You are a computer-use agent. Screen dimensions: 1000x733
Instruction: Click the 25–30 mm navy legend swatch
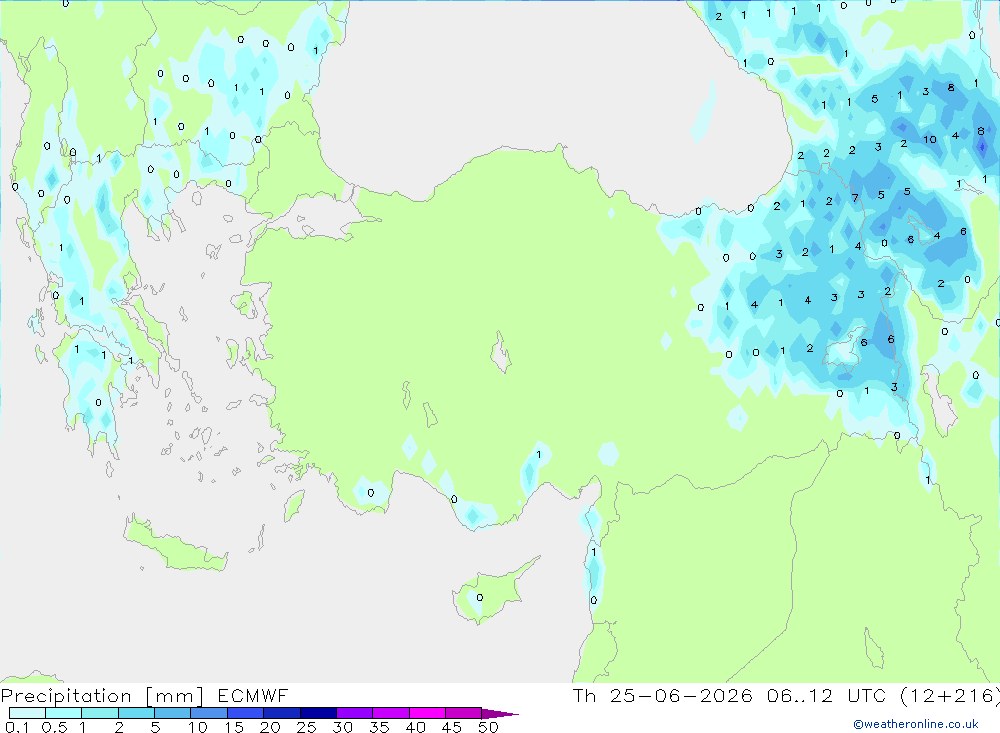click(318, 713)
